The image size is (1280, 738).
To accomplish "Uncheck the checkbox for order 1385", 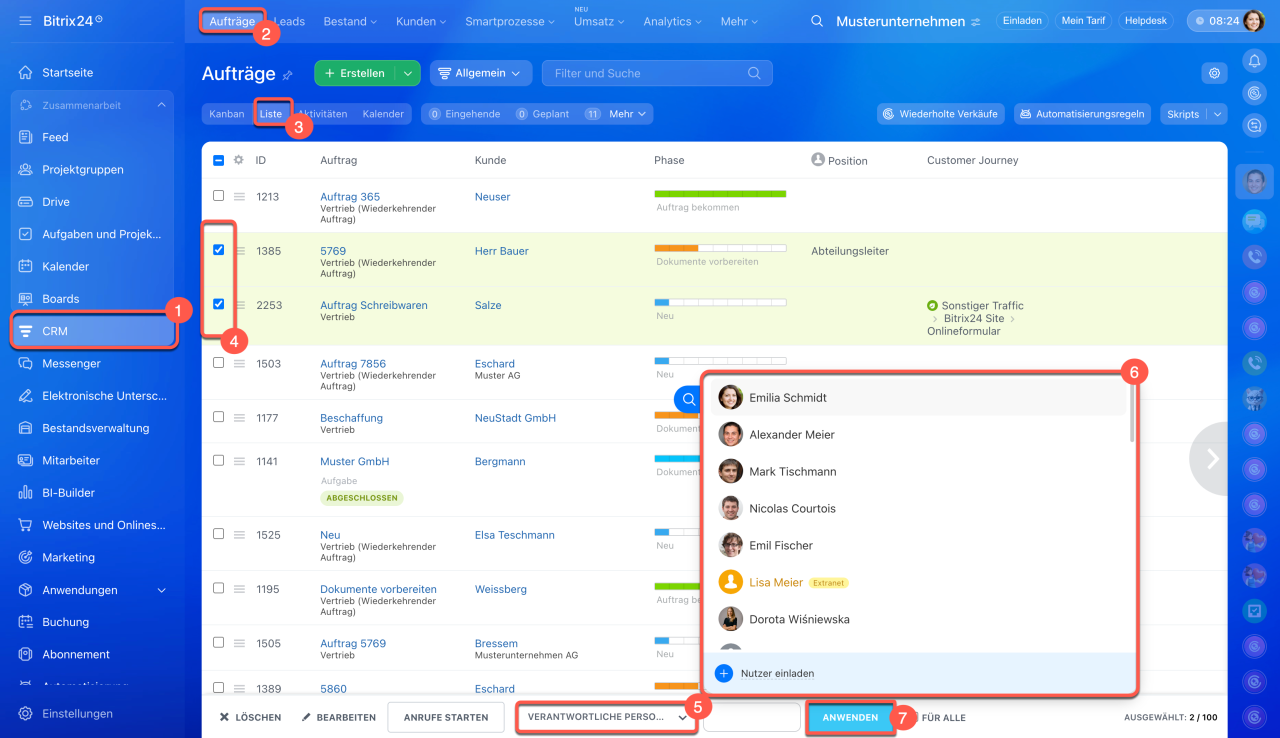I will (219, 250).
